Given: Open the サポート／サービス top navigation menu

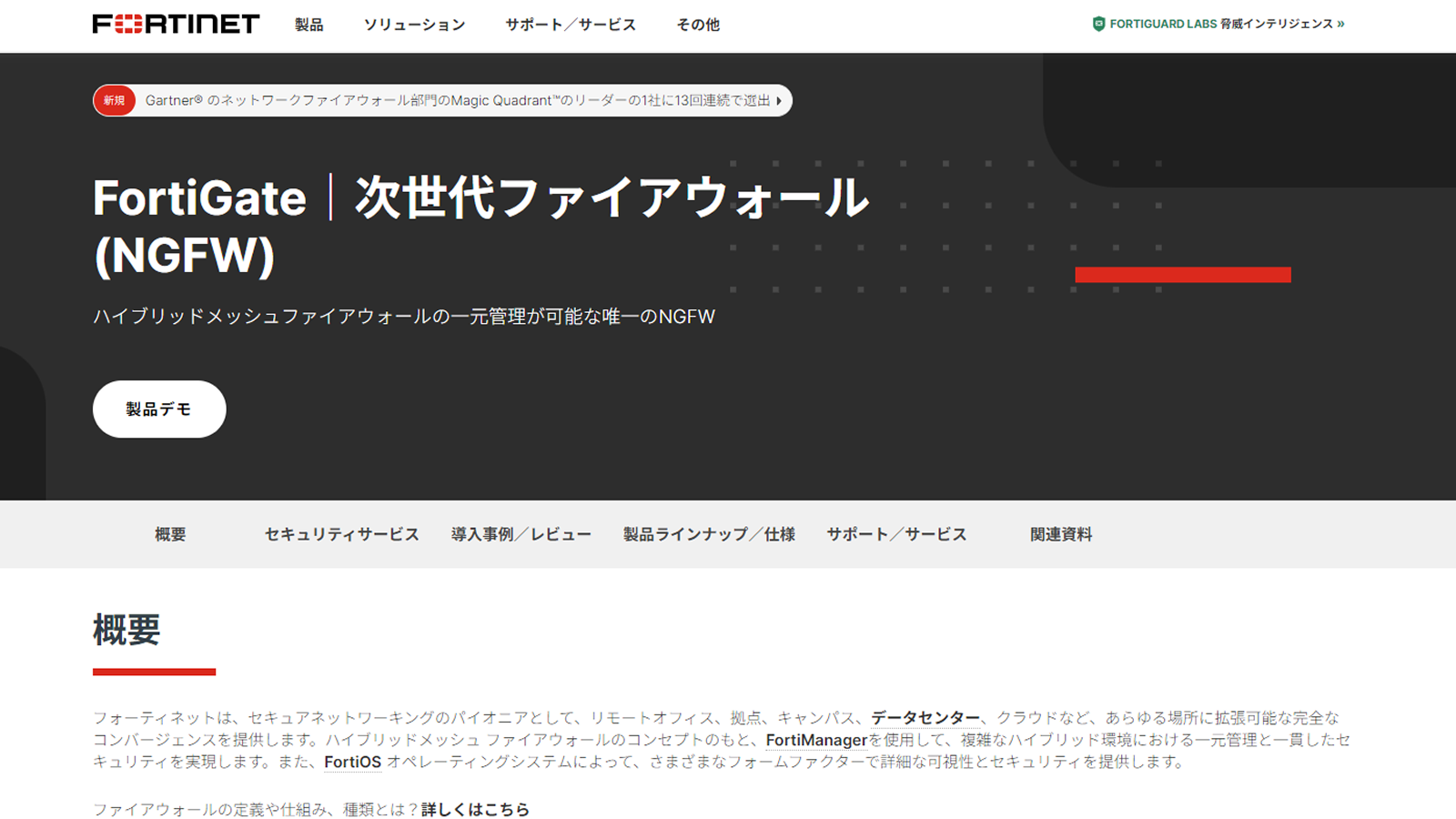Looking at the screenshot, I should (571, 25).
